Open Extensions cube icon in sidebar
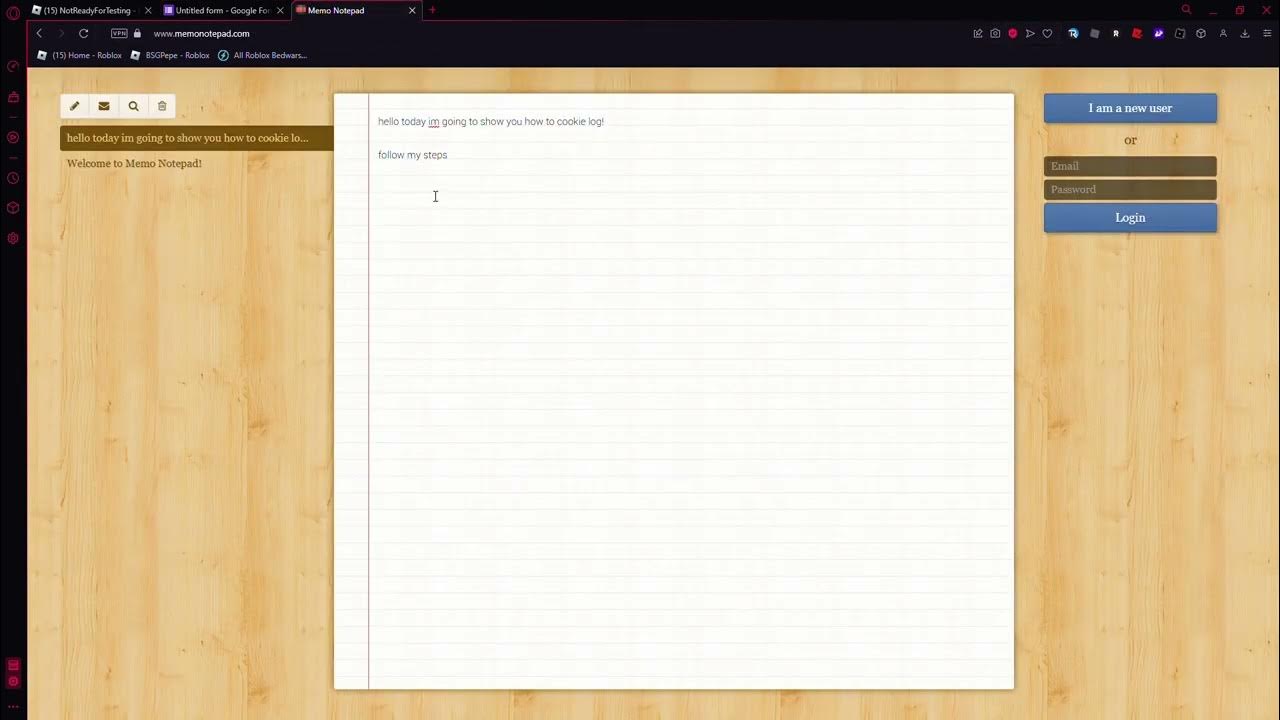Screen dimensions: 1280x720 tap(13, 208)
